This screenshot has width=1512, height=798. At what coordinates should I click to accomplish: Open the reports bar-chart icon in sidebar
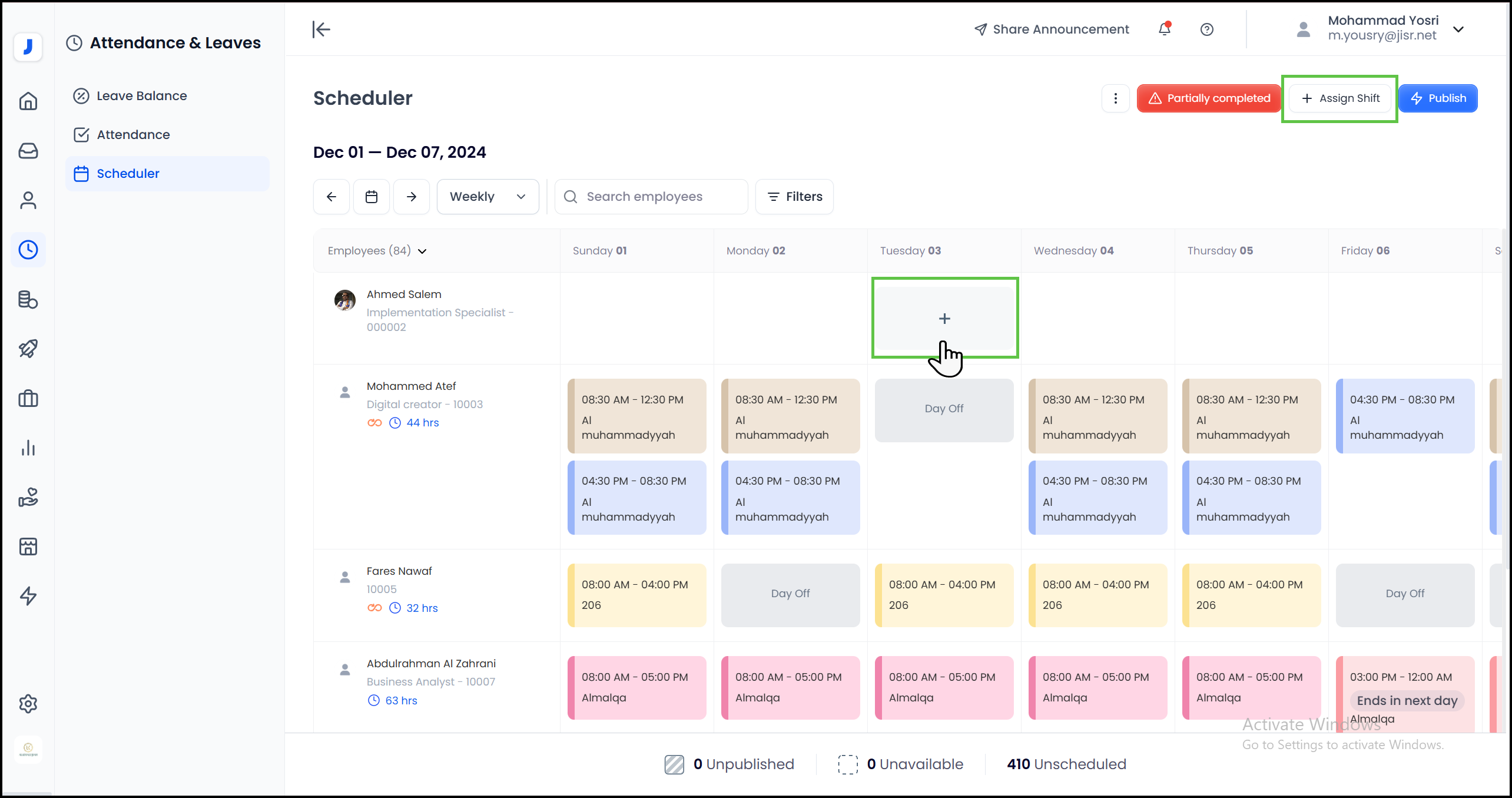coord(28,448)
